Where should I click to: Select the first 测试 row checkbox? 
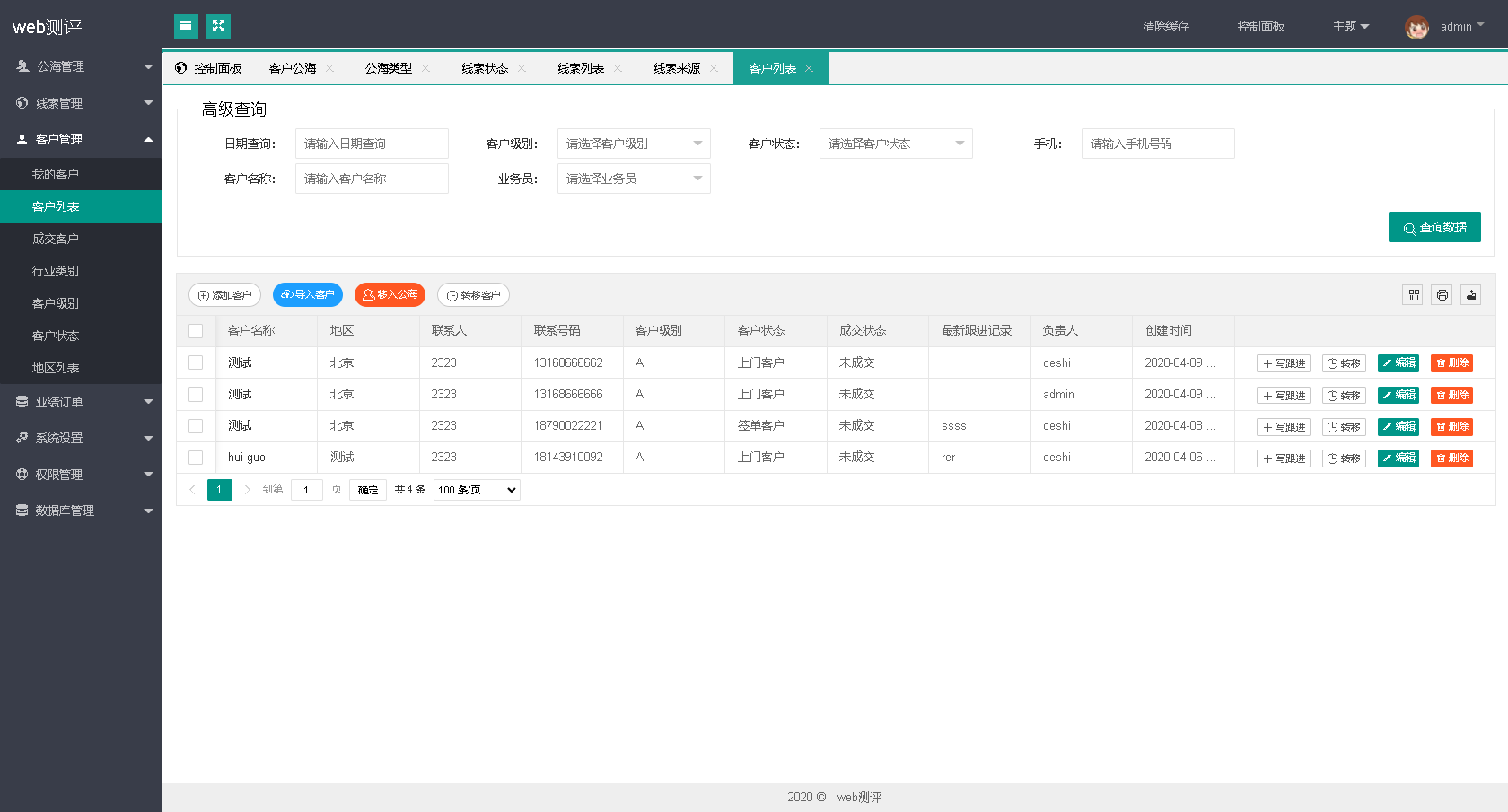(x=196, y=362)
